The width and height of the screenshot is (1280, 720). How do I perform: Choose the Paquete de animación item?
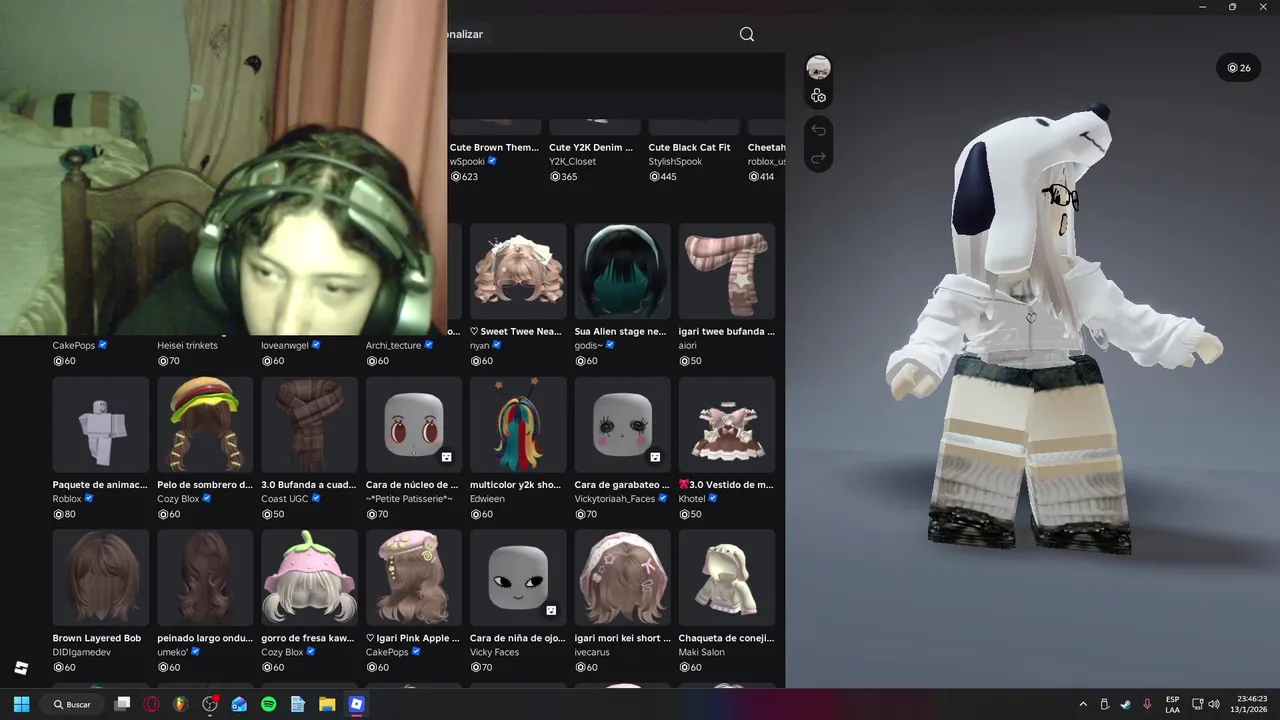pyautogui.click(x=101, y=424)
